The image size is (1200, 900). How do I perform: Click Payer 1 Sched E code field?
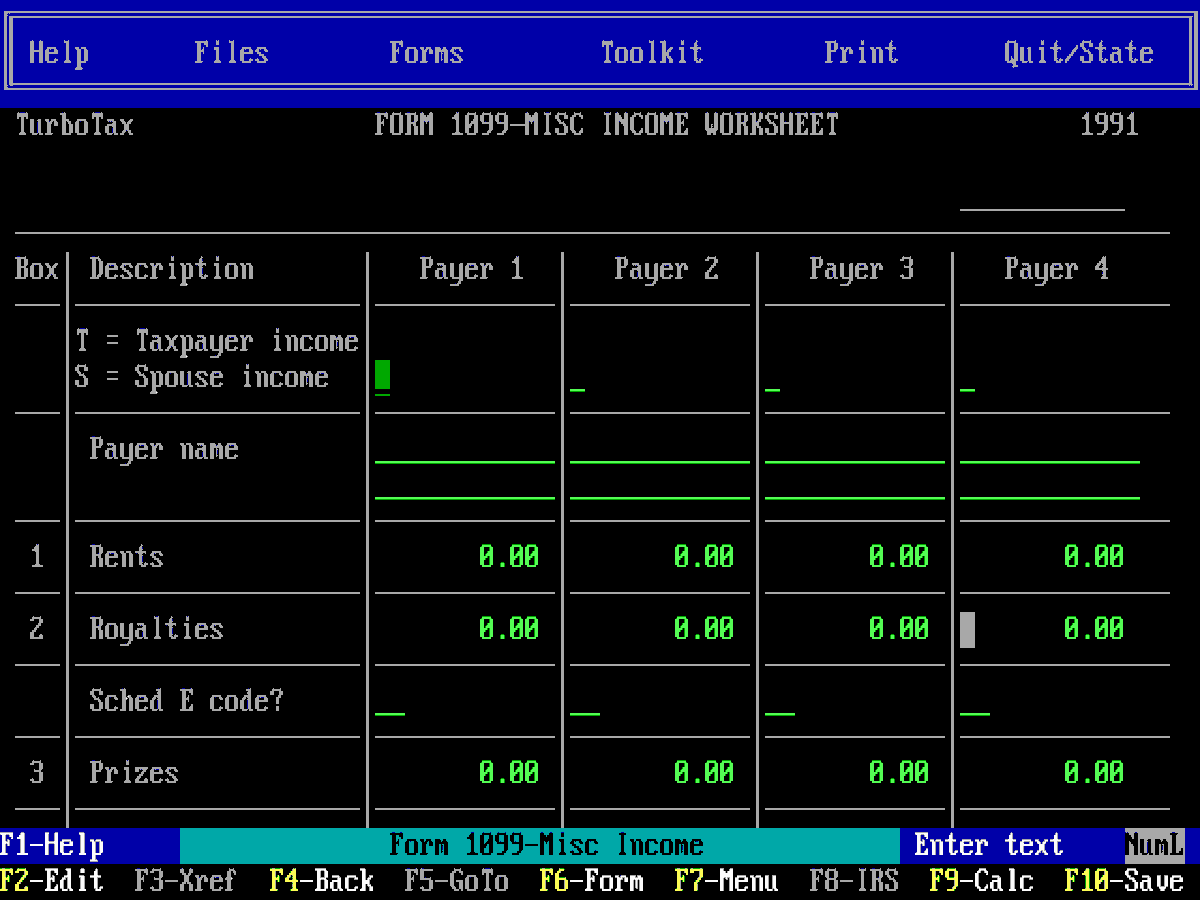click(x=390, y=701)
